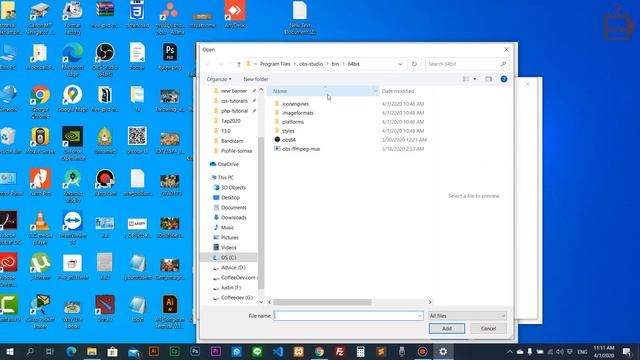Select the obs64 application file
Image resolution: width=640 pixels, height=360 pixels.
coord(289,140)
